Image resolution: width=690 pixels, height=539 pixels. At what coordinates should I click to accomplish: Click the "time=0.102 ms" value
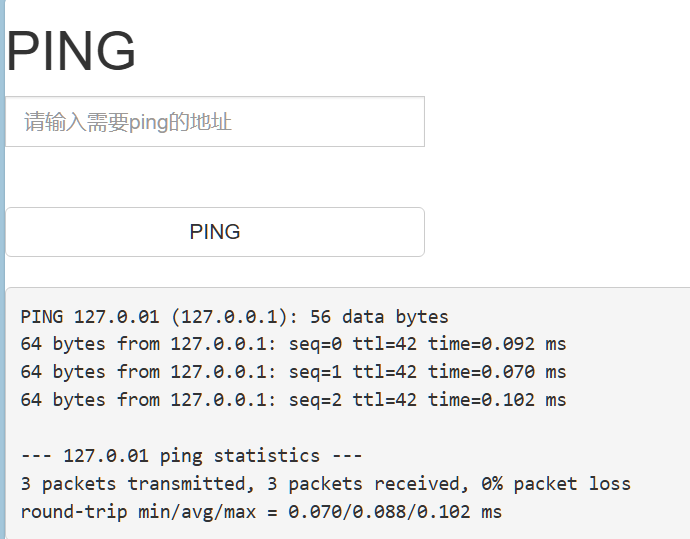[497, 400]
